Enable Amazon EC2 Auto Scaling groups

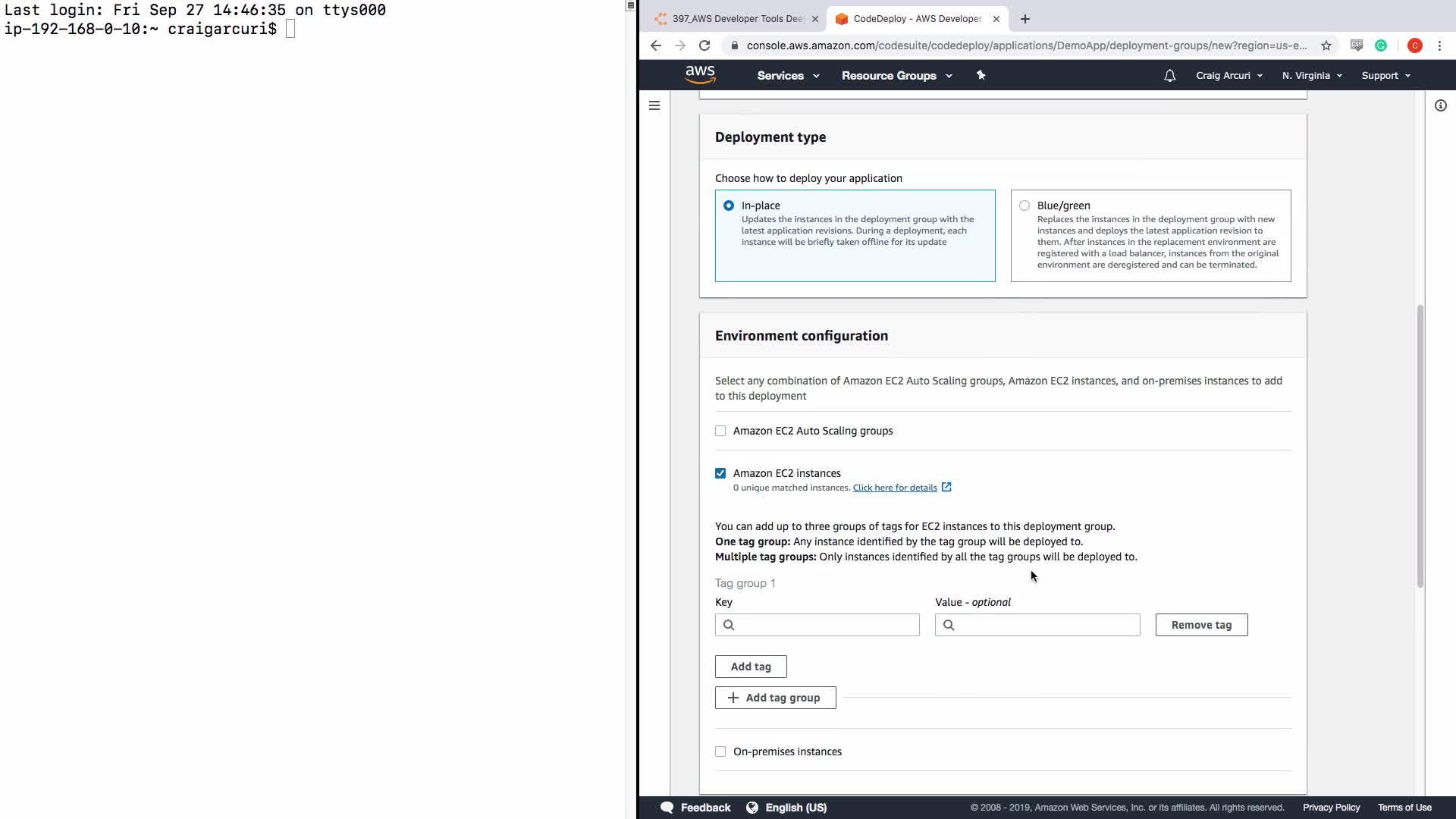click(x=720, y=431)
